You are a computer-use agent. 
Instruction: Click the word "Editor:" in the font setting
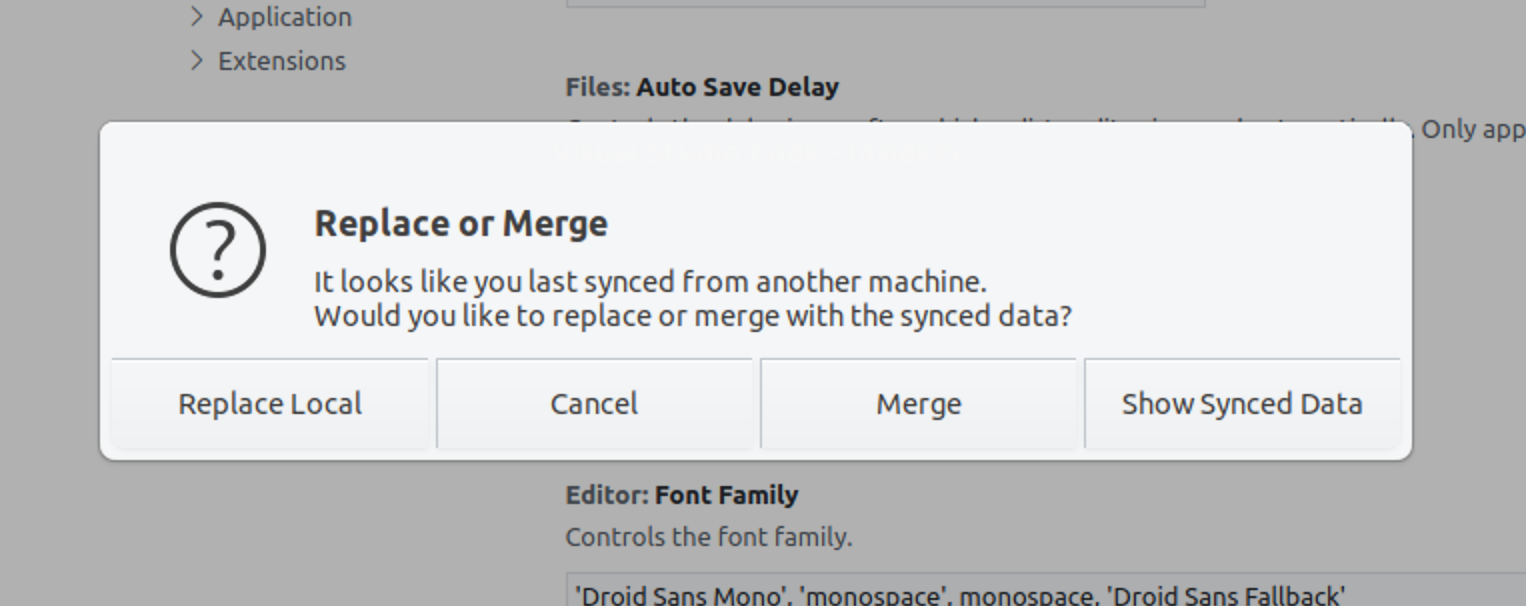pos(607,495)
